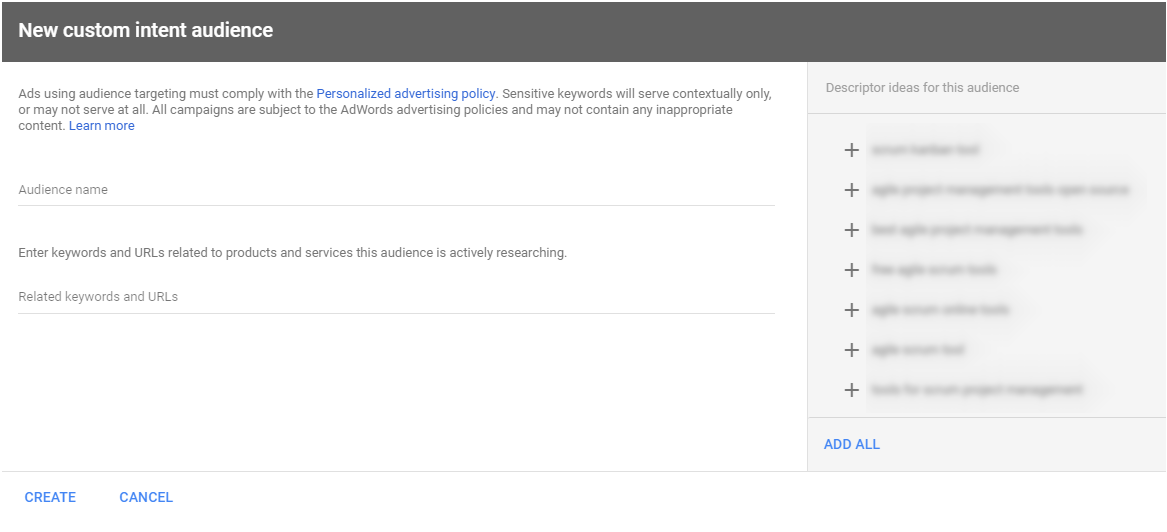The width and height of the screenshot is (1167, 532).
Task: Open the Learn more link
Action: click(x=102, y=126)
